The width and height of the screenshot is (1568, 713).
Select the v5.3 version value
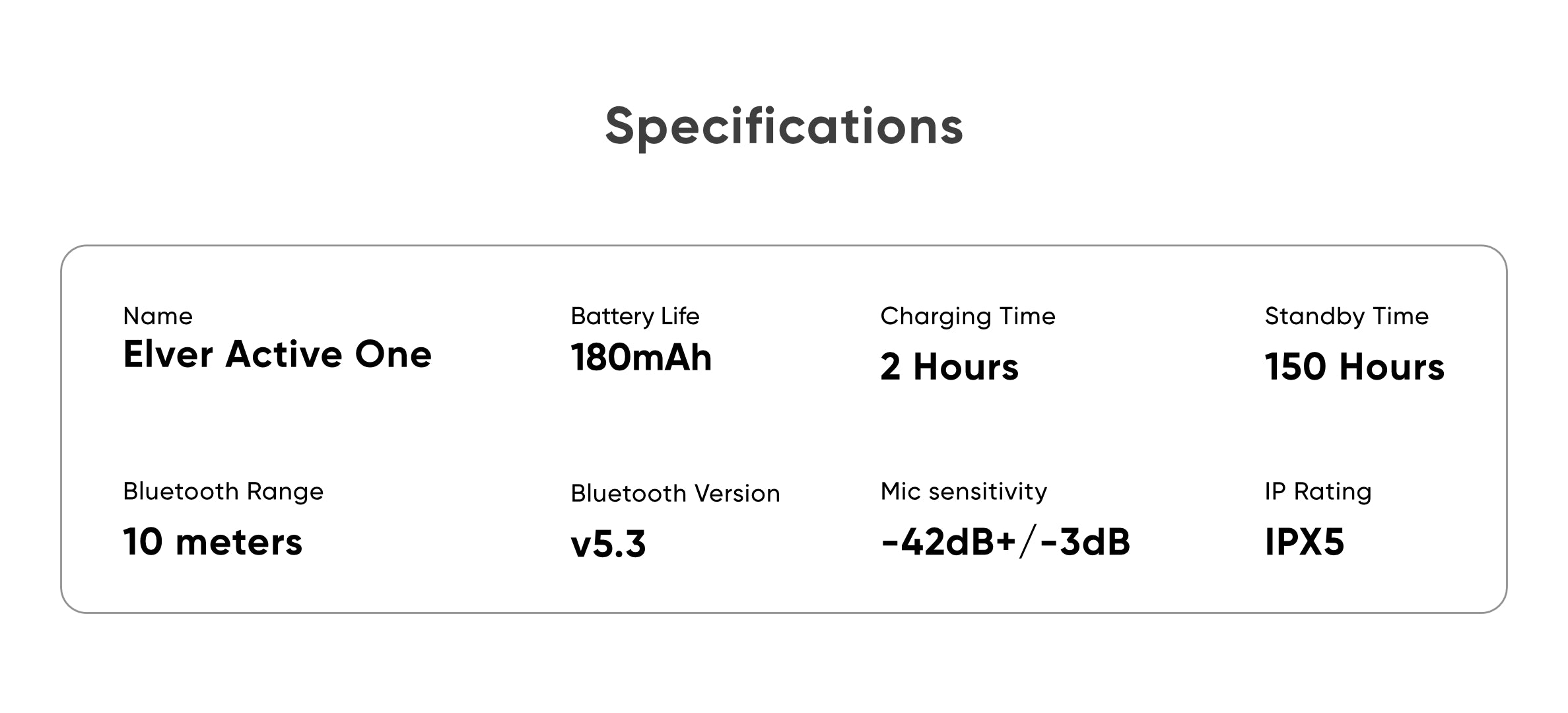(x=608, y=545)
